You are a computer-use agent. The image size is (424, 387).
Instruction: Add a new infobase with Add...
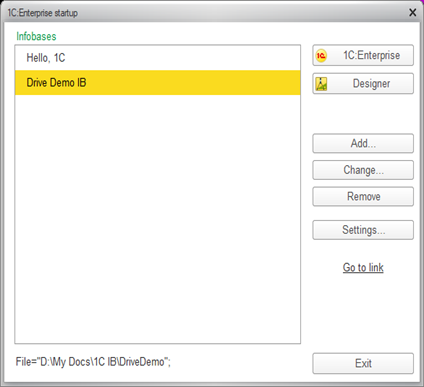pos(363,143)
